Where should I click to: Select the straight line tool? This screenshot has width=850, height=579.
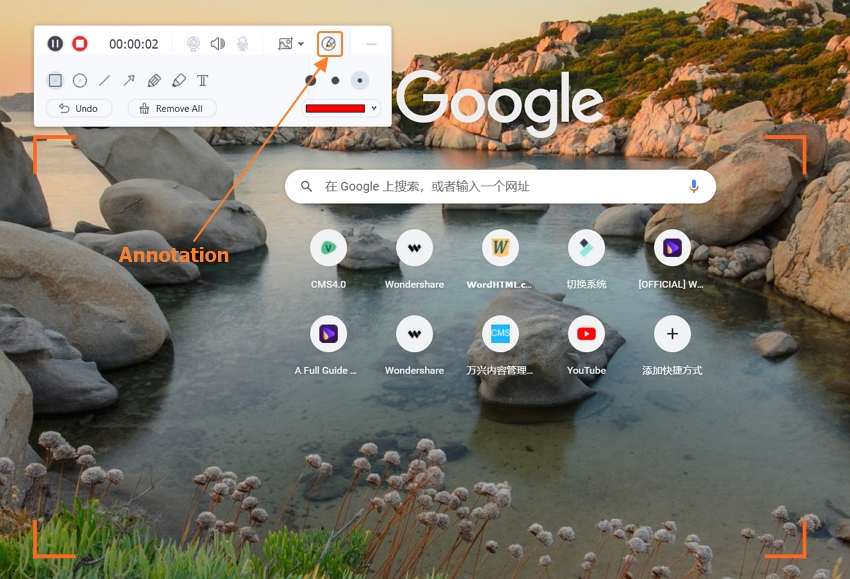click(104, 81)
